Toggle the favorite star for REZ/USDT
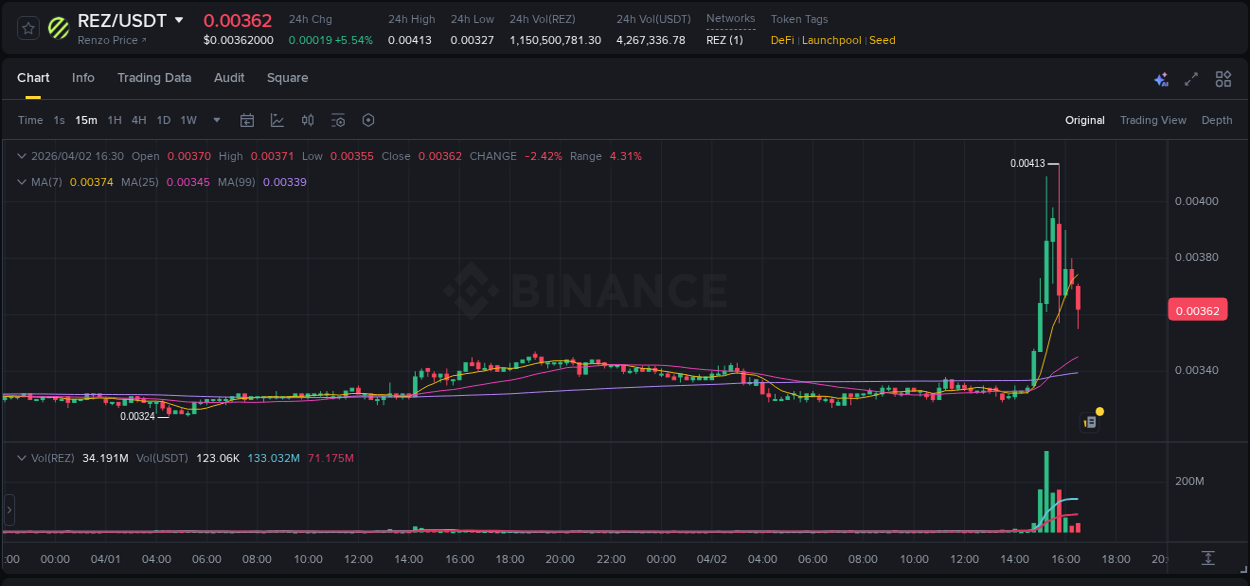1250x586 pixels. click(28, 27)
